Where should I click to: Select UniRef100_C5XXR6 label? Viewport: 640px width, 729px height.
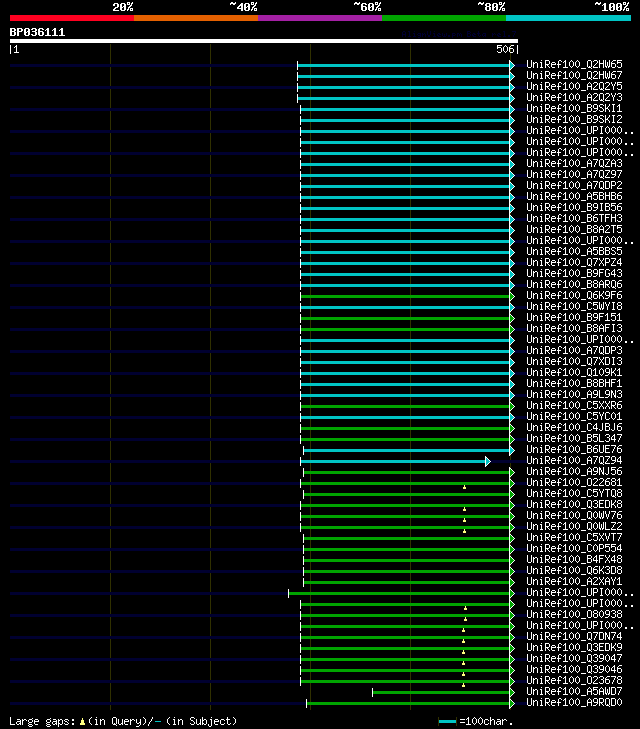tap(574, 405)
